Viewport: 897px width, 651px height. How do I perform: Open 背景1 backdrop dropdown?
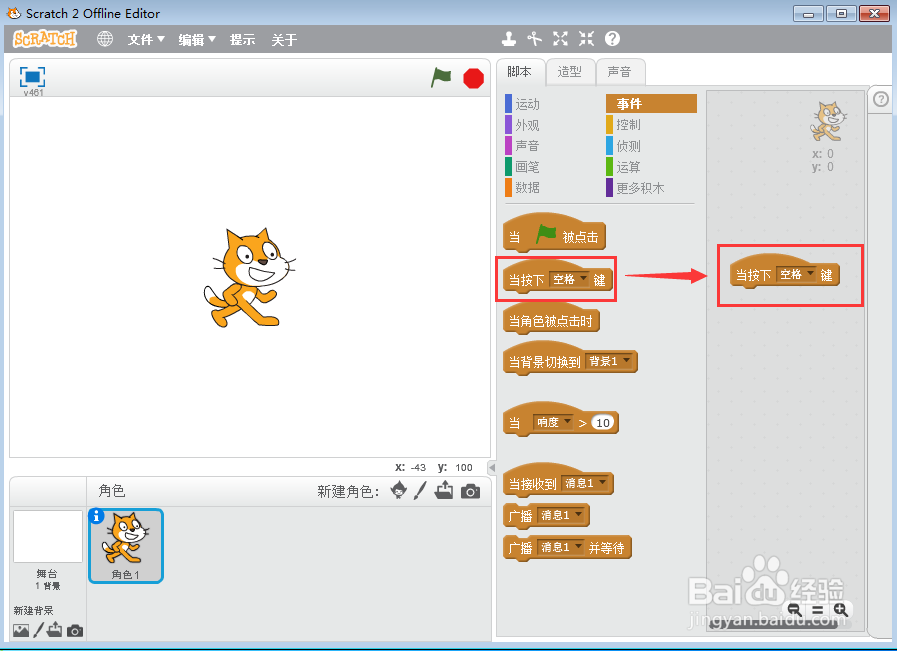pos(609,361)
